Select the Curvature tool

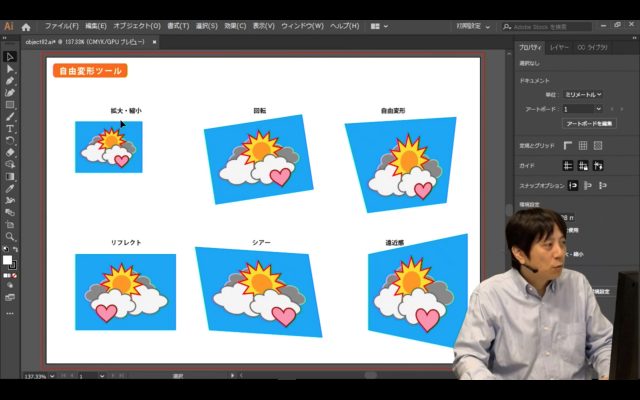(10, 93)
